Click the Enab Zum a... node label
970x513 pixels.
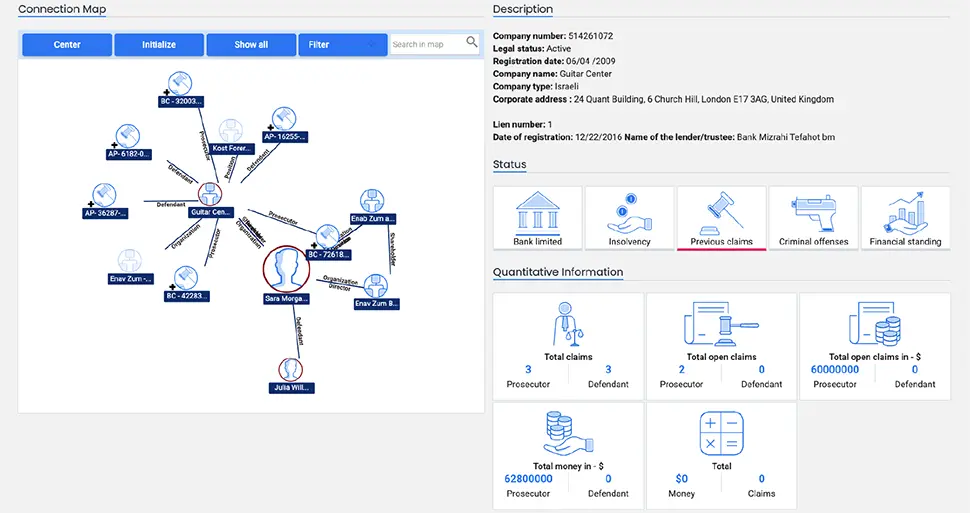tap(372, 219)
